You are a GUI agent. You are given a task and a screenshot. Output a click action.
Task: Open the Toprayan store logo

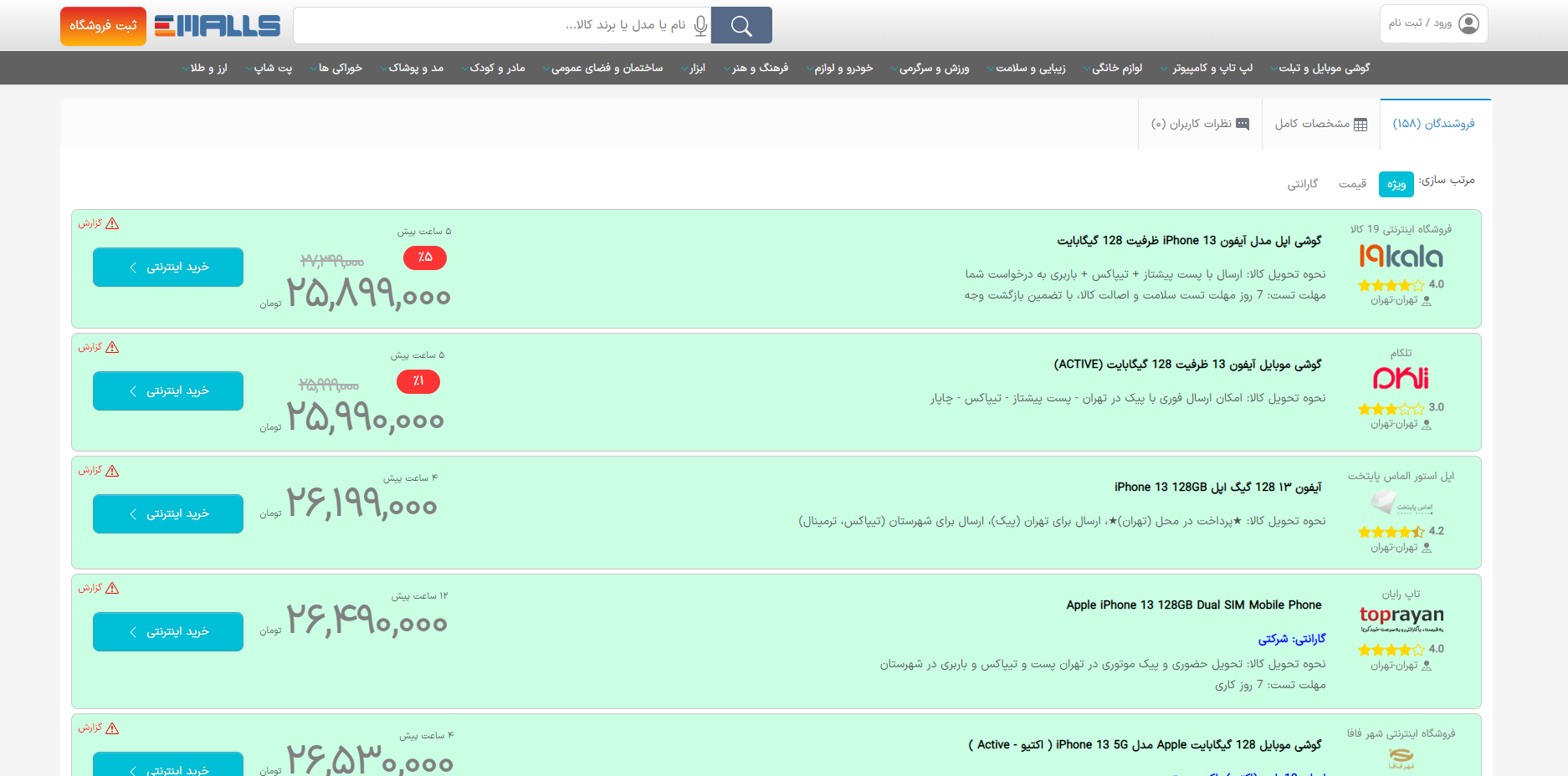pos(1401,618)
